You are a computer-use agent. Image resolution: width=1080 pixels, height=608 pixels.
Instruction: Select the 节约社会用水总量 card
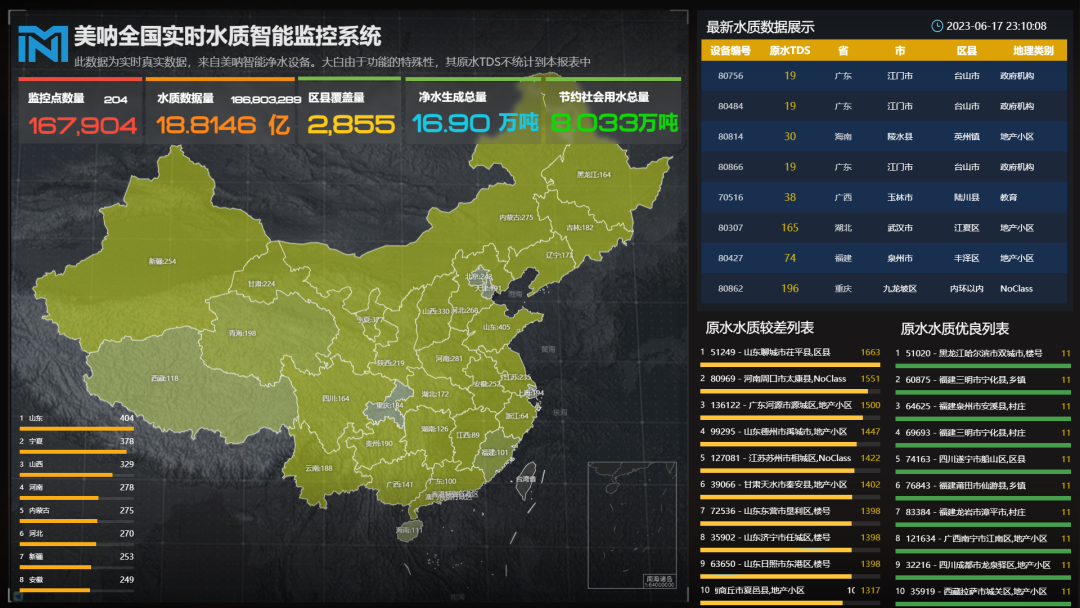coord(614,111)
